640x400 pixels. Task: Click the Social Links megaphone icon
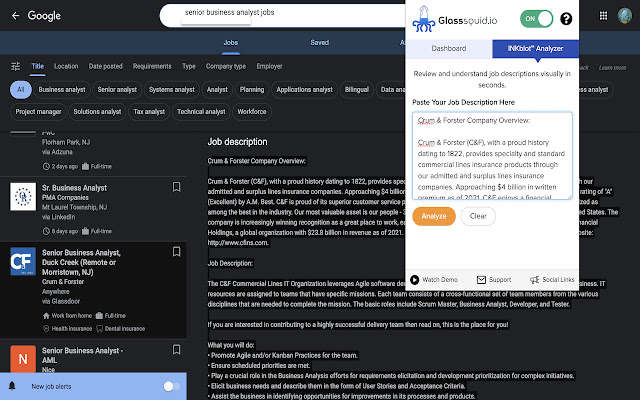pos(534,280)
